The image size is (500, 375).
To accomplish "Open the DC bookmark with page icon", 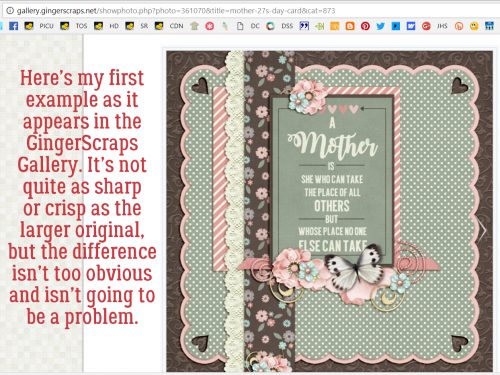I will [248, 26].
